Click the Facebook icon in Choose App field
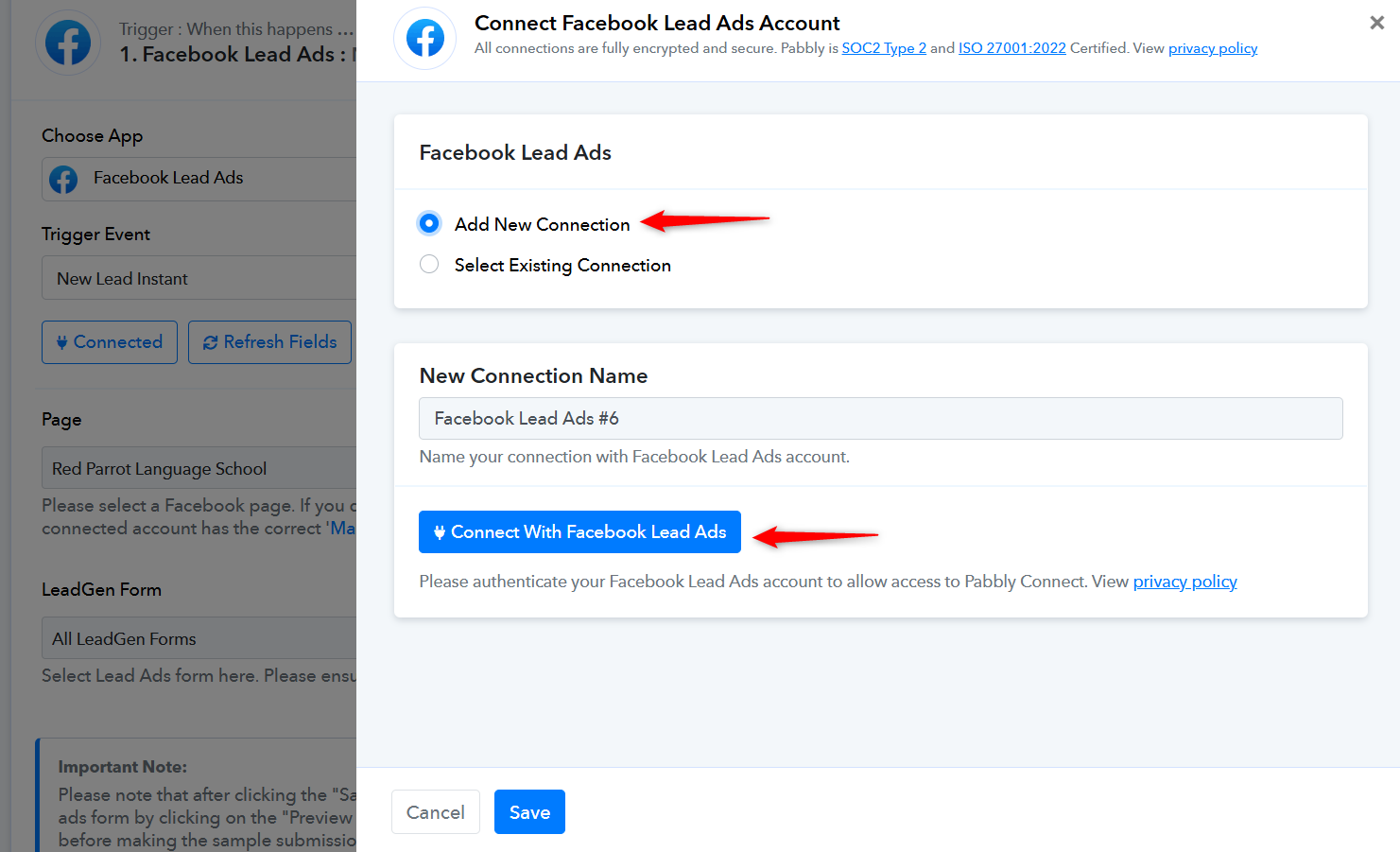Image resolution: width=1400 pixels, height=852 pixels. tap(63, 179)
